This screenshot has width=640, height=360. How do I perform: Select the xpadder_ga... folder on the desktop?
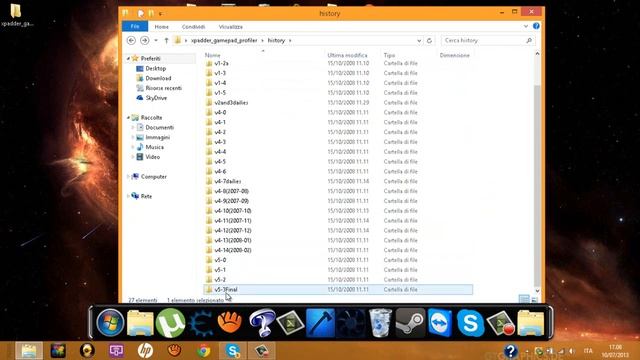16,15
